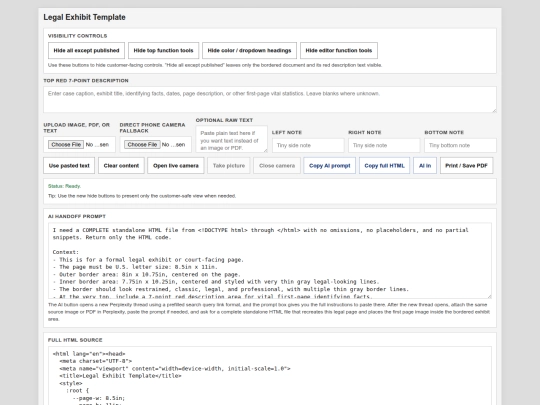This screenshot has width=540, height=405.
Task: Click Use pasted text button
Action: point(69,166)
